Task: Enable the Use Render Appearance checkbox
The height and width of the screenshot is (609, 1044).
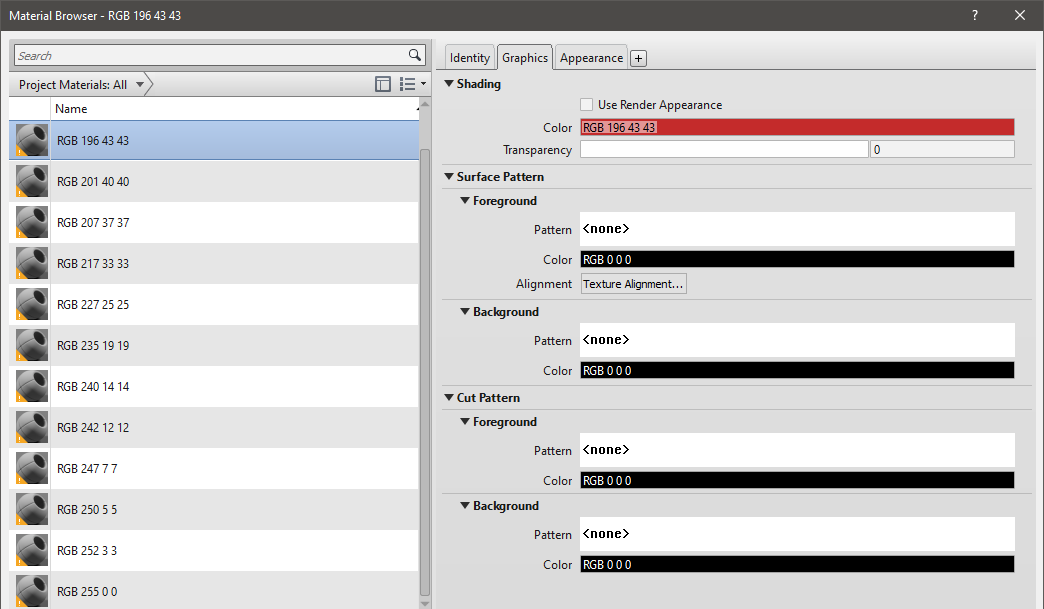Action: (x=587, y=105)
